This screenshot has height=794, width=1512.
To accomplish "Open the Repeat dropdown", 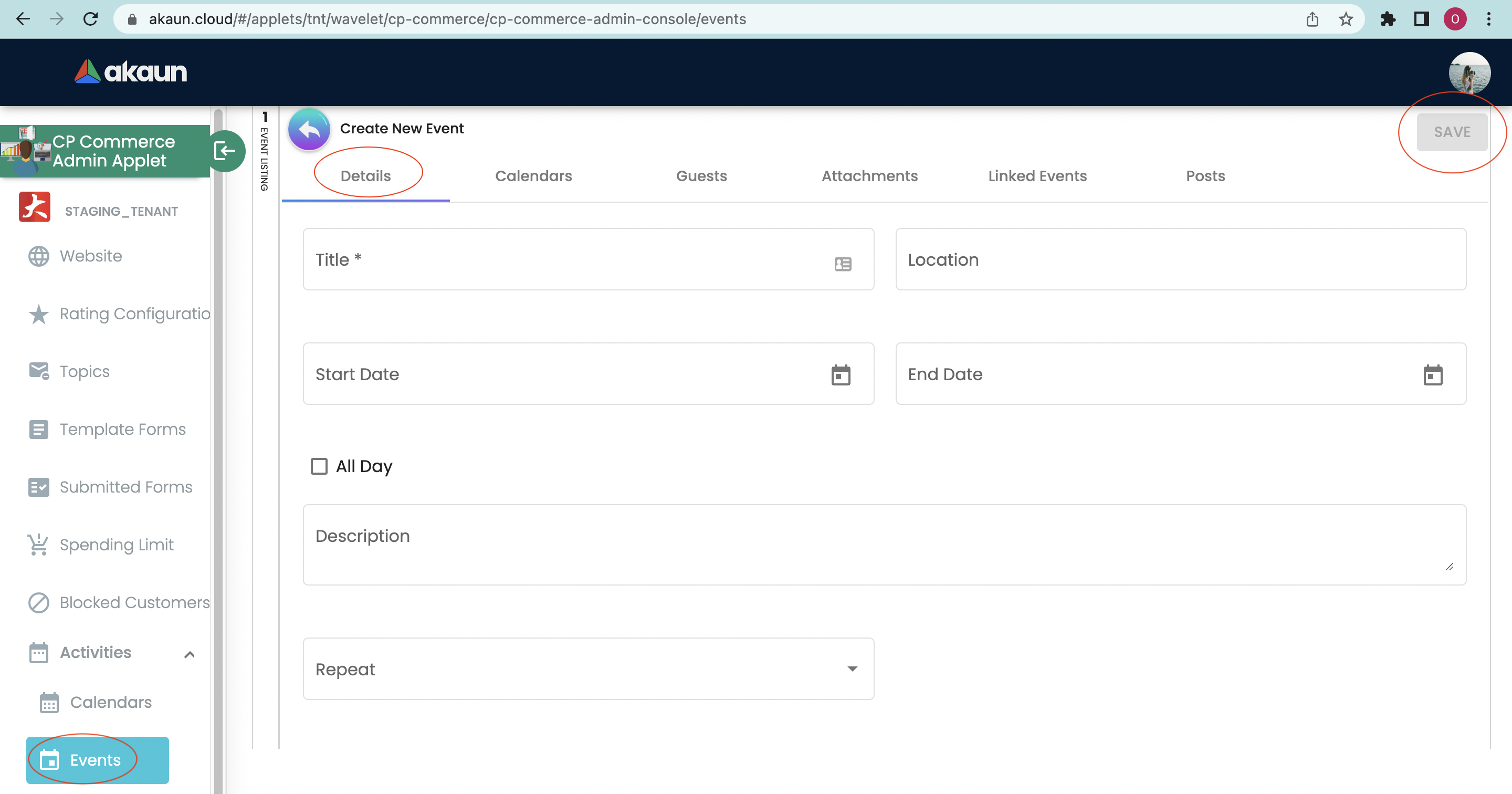I will tap(588, 669).
